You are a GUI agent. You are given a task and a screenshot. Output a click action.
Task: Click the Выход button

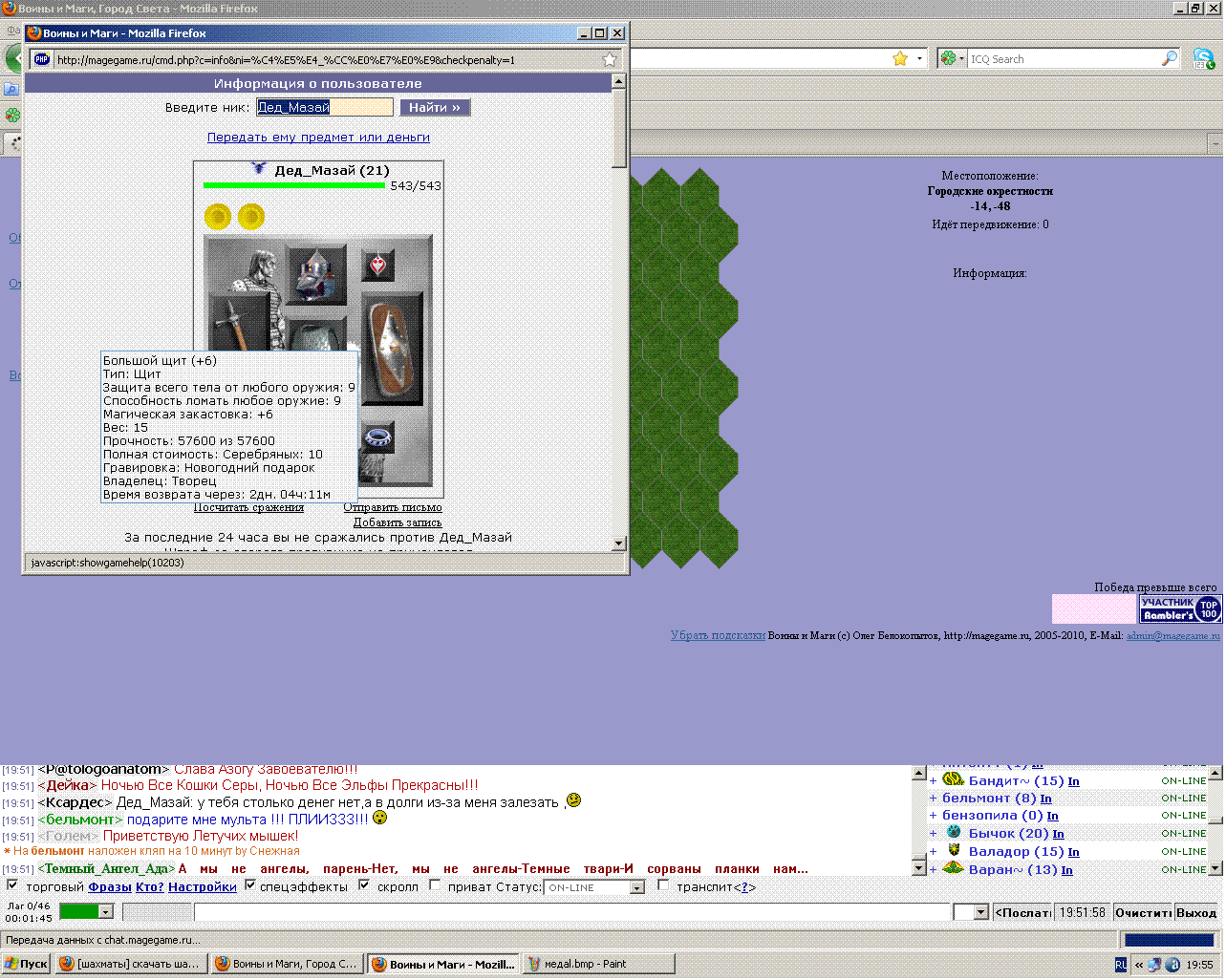click(1196, 912)
